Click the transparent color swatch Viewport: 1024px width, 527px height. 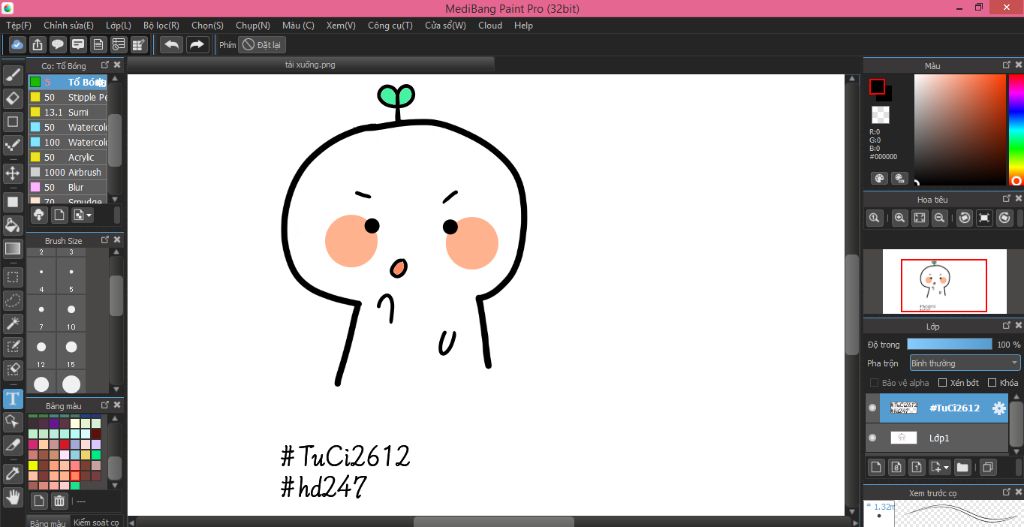880,115
